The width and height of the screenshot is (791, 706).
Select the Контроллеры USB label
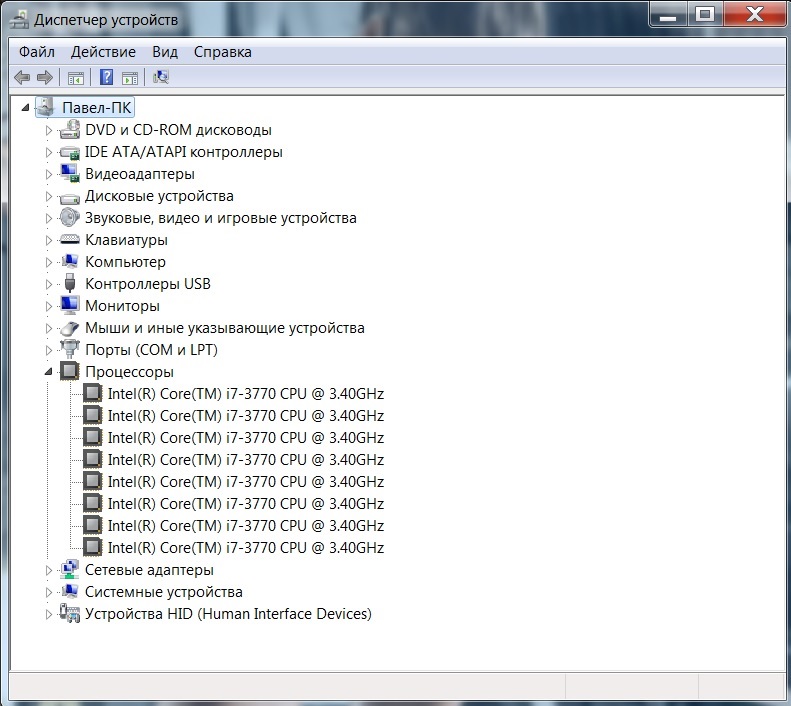148,284
